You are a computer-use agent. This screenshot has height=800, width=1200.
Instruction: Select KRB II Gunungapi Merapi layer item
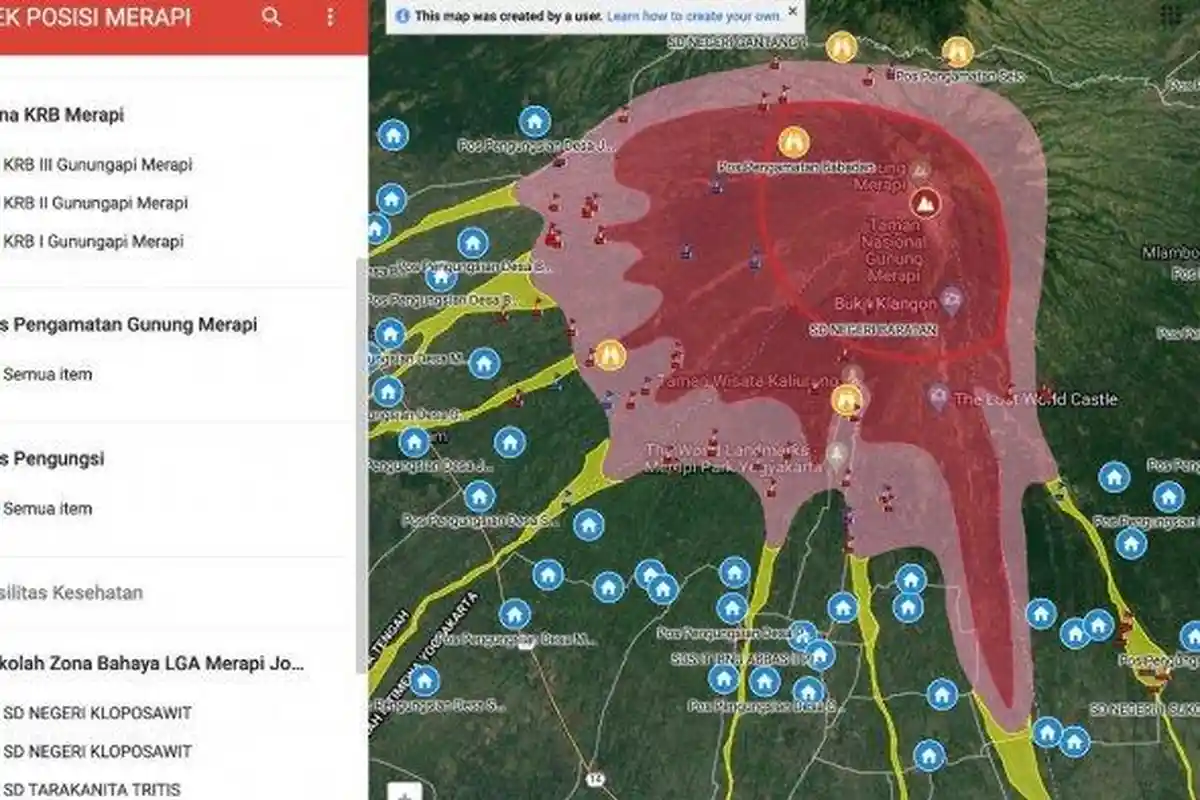(95, 203)
